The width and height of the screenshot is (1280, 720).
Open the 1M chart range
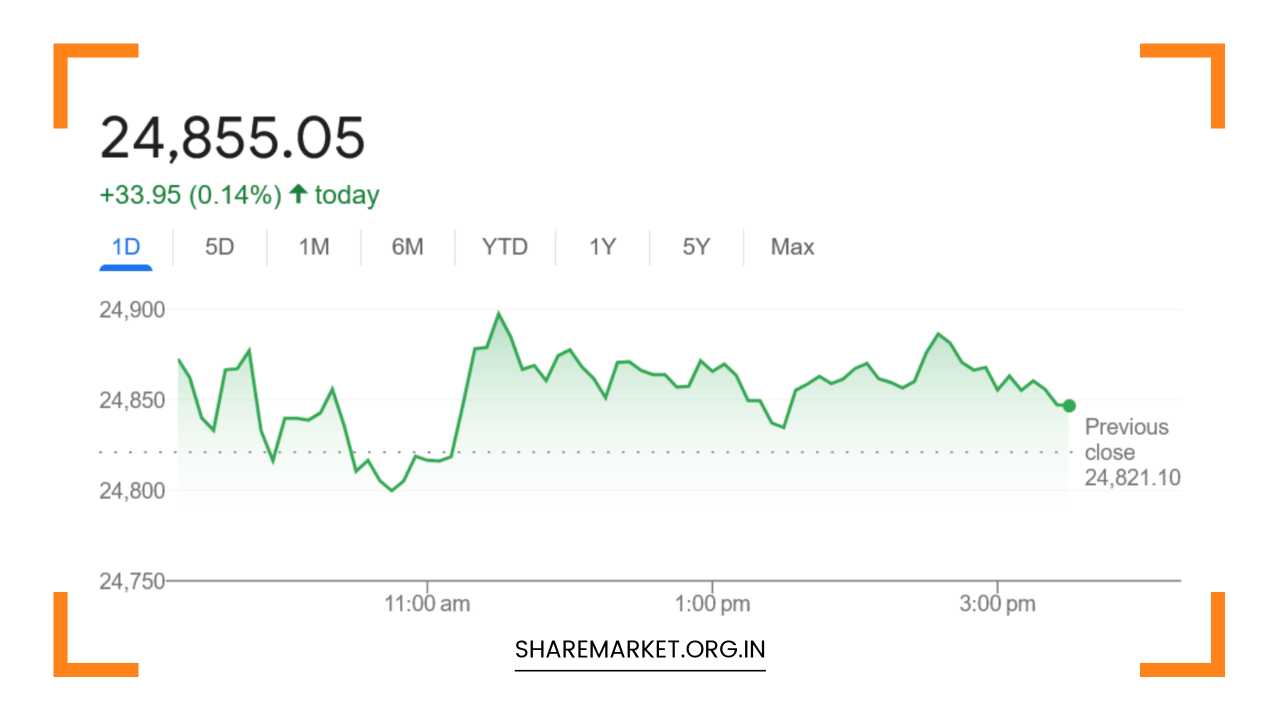(x=314, y=247)
